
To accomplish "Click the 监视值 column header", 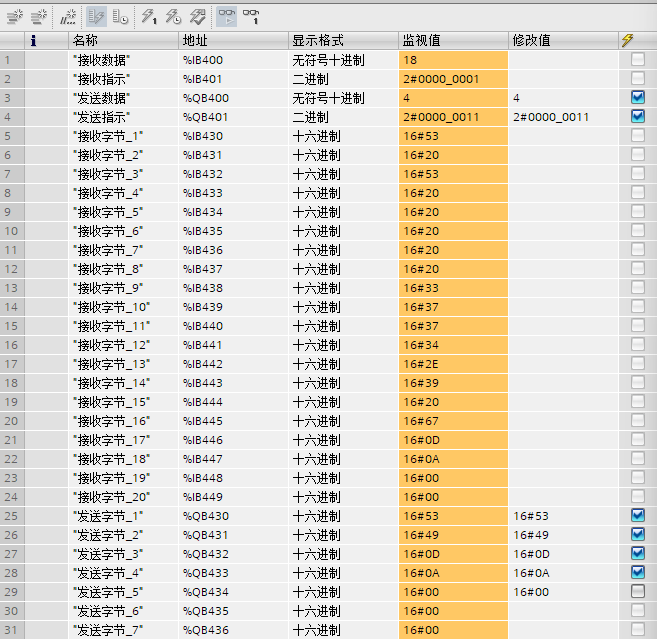I will 452,40.
